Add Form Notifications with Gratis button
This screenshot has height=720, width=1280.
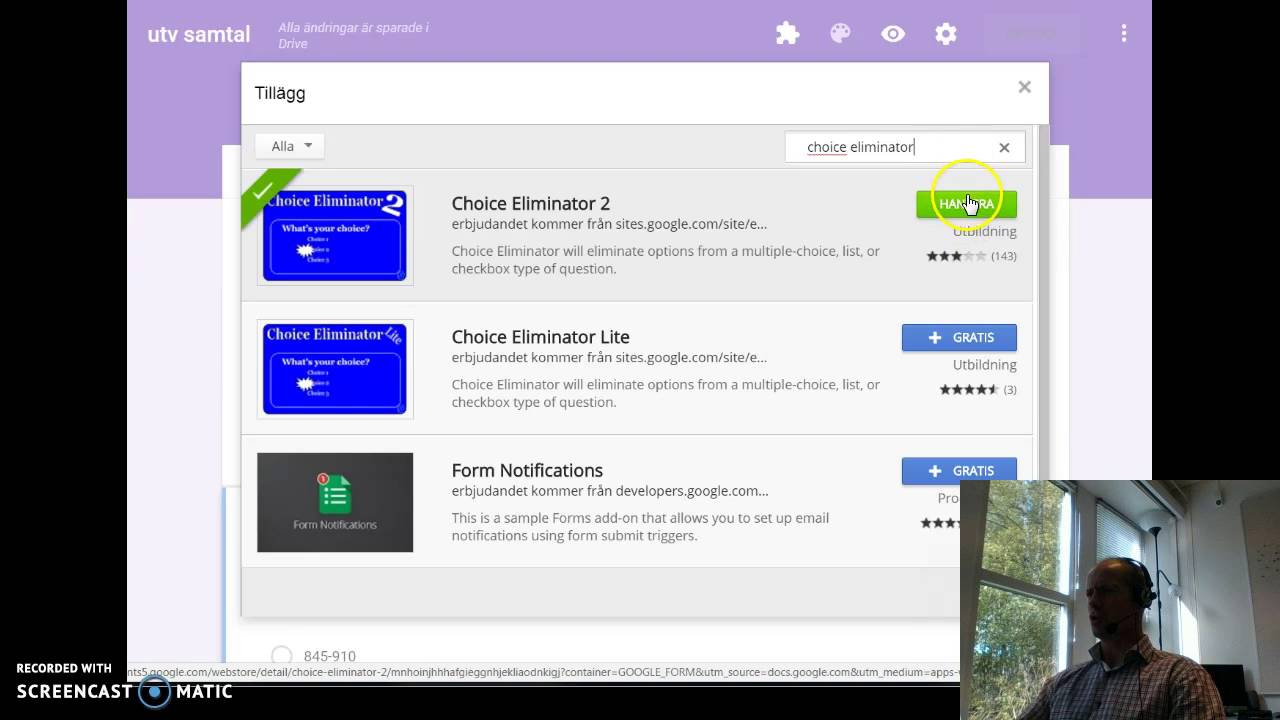[x=959, y=471]
